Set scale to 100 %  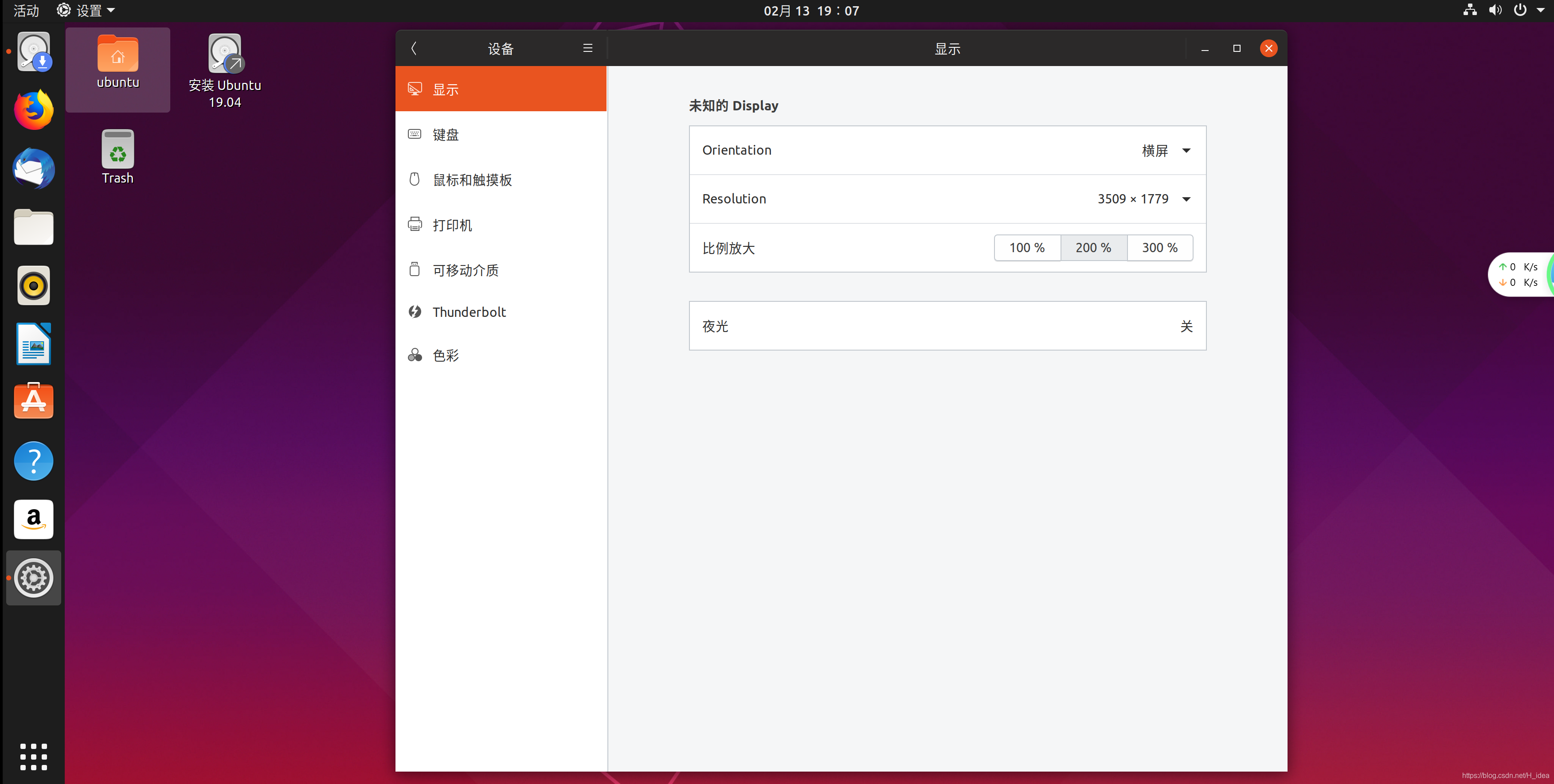point(1027,248)
